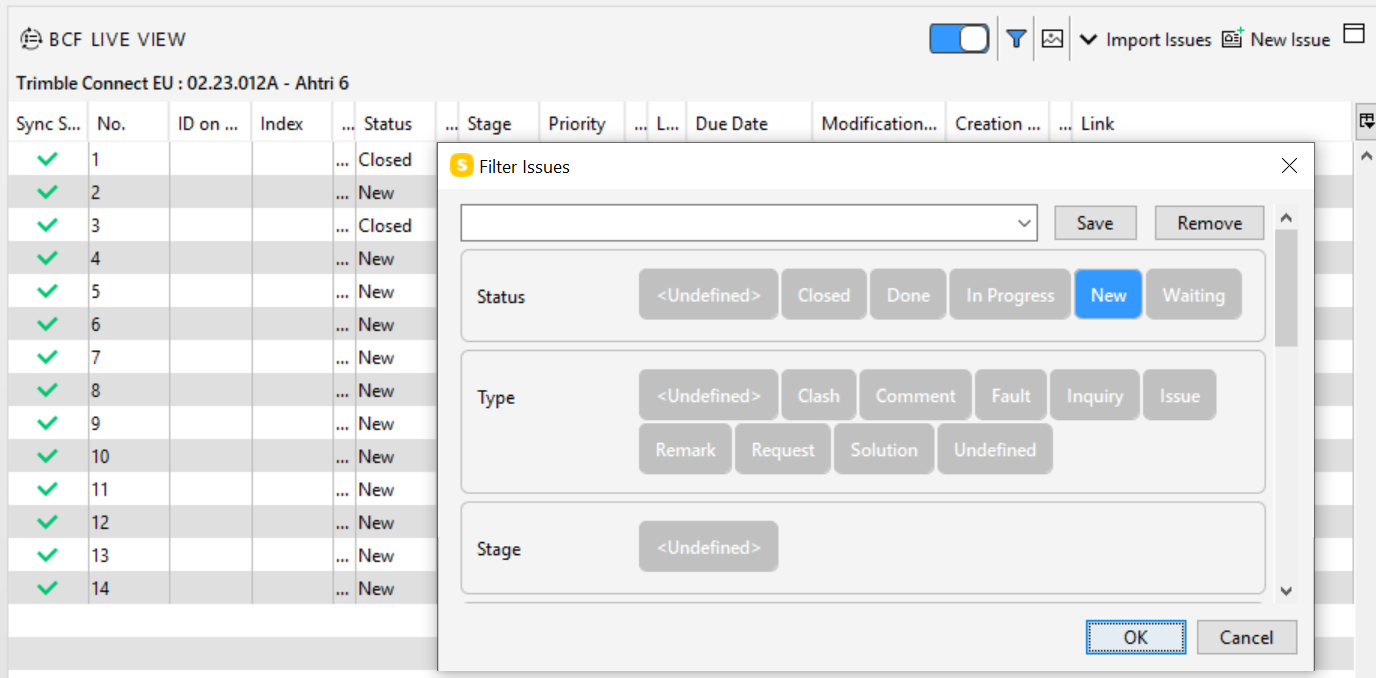Toggle Type filter Clash
This screenshot has width=1376, height=678.
pyautogui.click(x=818, y=396)
